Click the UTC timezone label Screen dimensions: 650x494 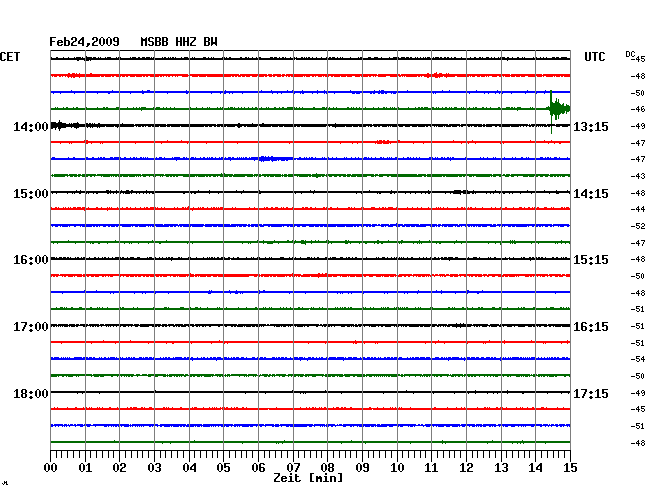coord(595,57)
